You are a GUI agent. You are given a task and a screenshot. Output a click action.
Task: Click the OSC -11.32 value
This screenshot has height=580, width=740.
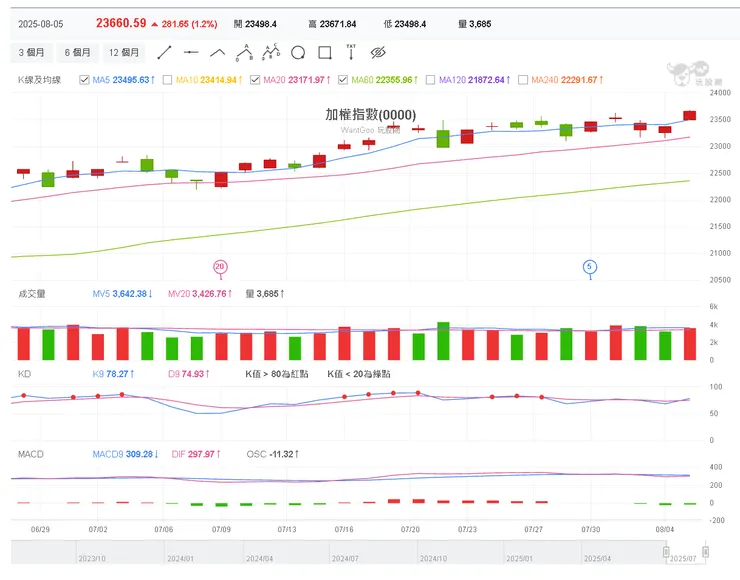tap(272, 454)
